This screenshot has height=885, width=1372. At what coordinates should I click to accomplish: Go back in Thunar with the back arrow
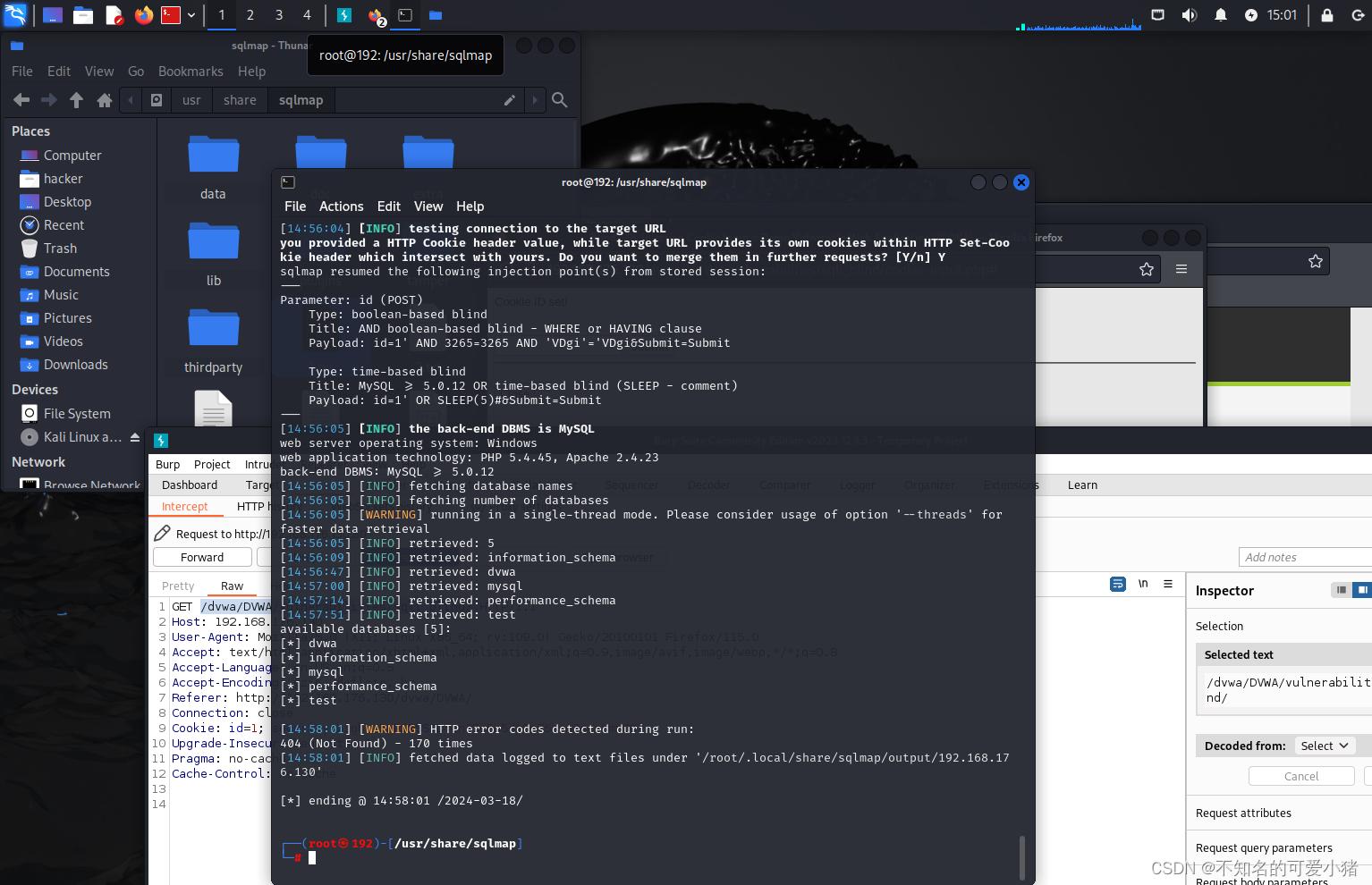click(x=21, y=100)
